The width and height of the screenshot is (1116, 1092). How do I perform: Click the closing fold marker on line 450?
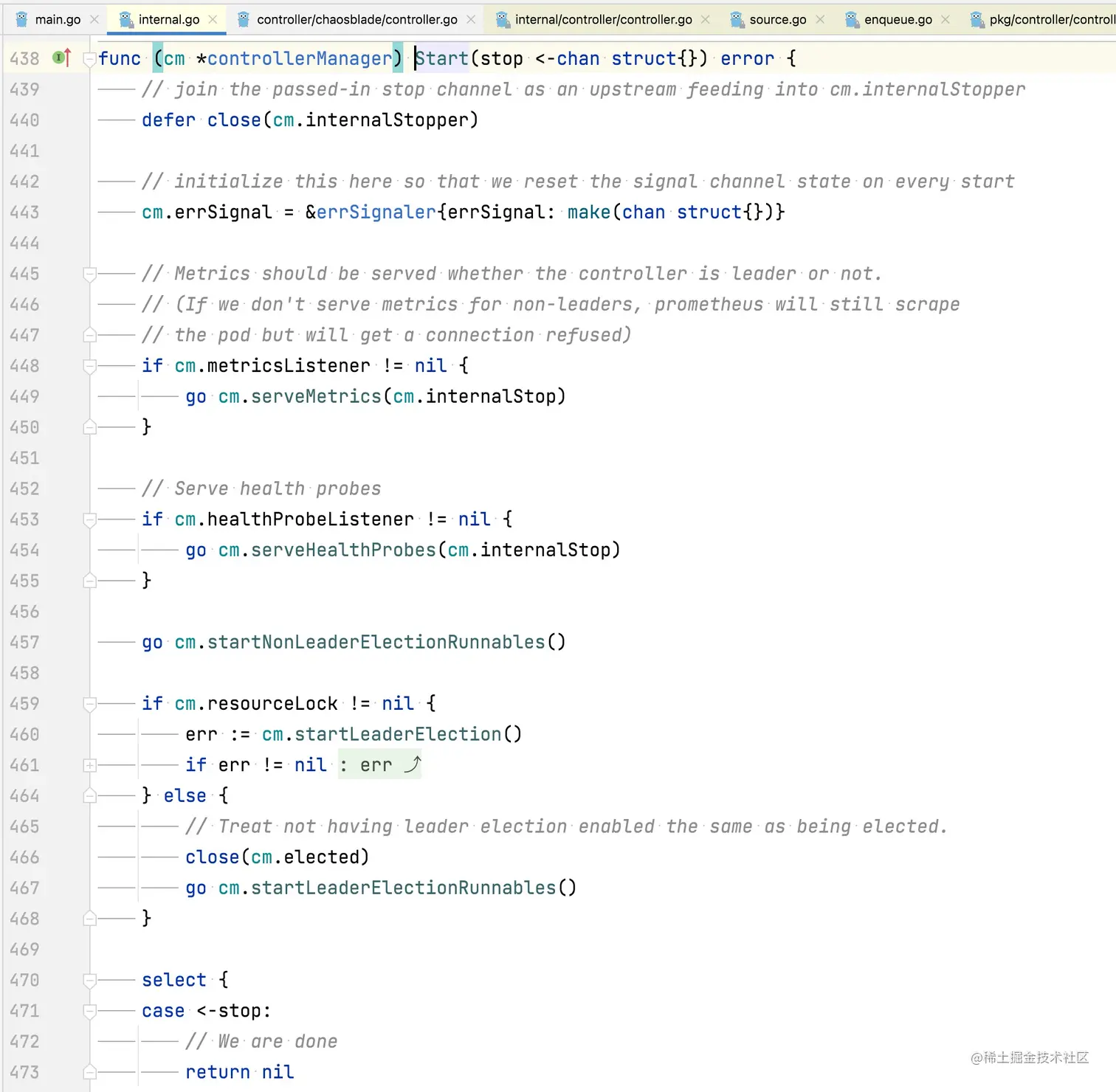click(x=89, y=427)
